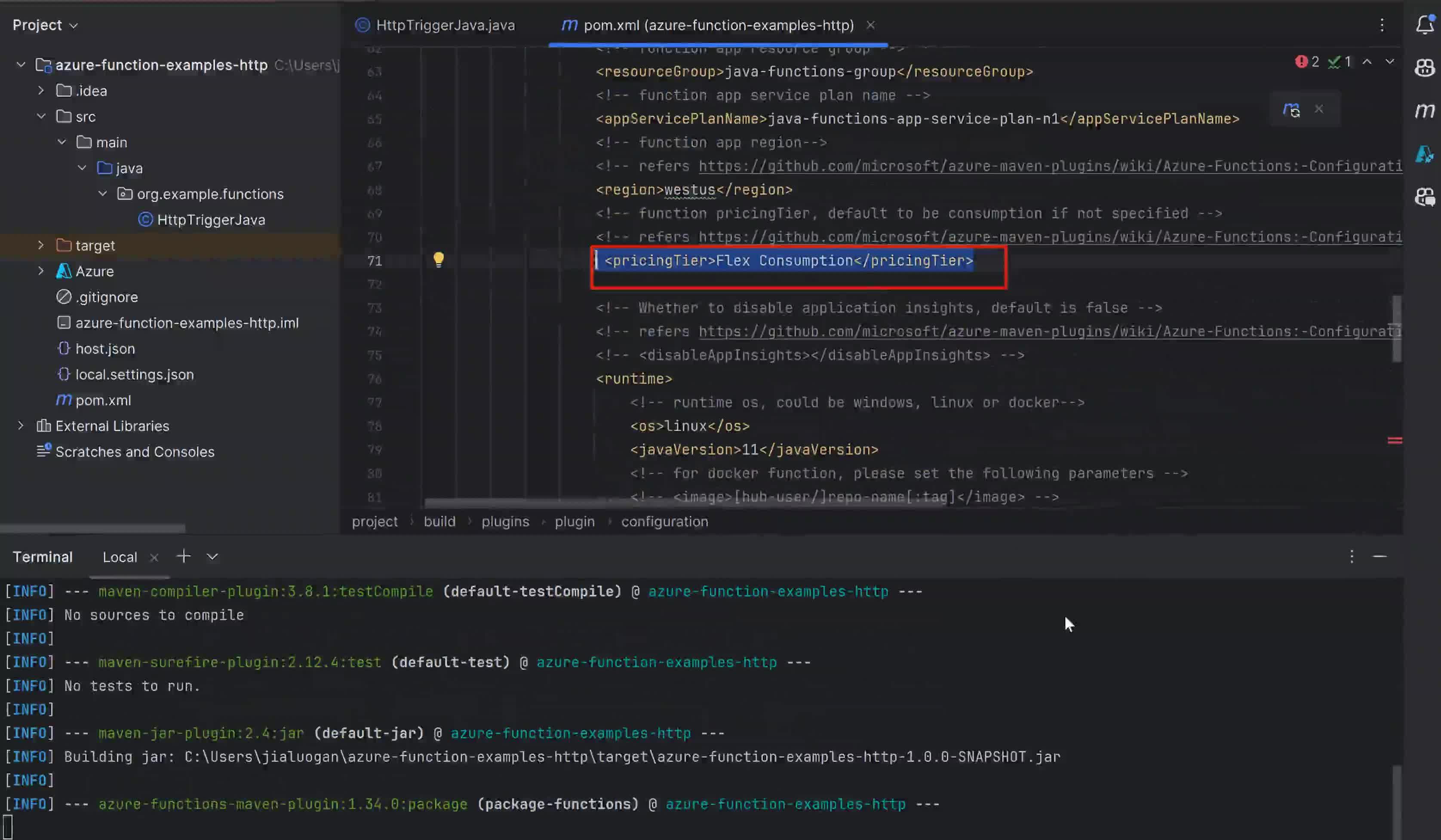Click the intention lightbulb on line 71

coord(439,259)
